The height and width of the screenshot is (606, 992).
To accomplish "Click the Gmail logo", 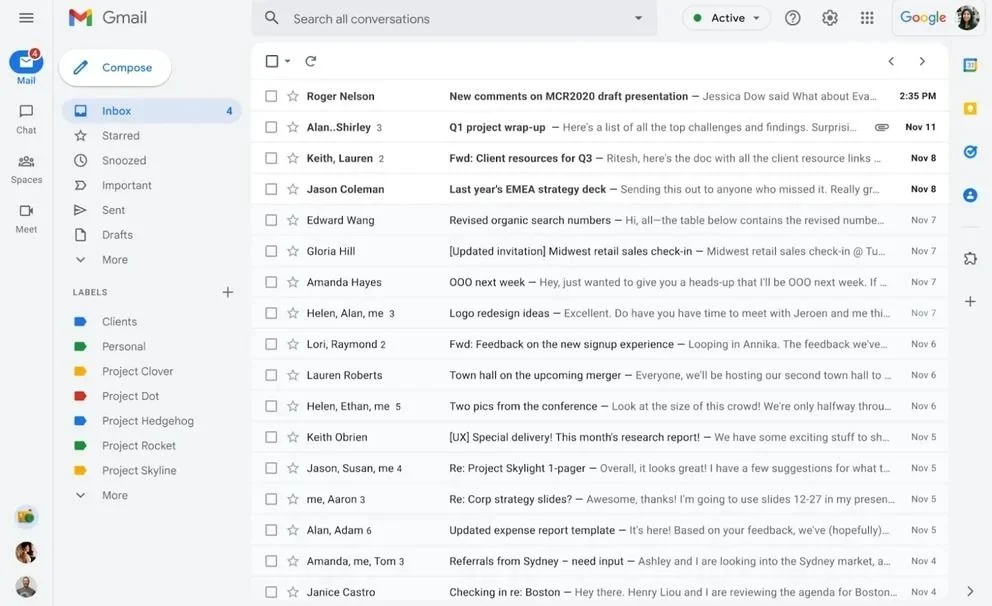I will point(108,18).
